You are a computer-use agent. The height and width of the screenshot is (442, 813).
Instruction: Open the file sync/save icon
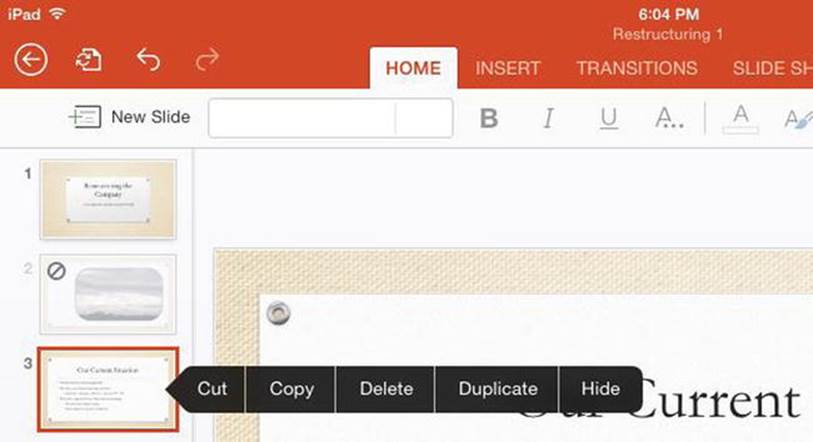89,60
